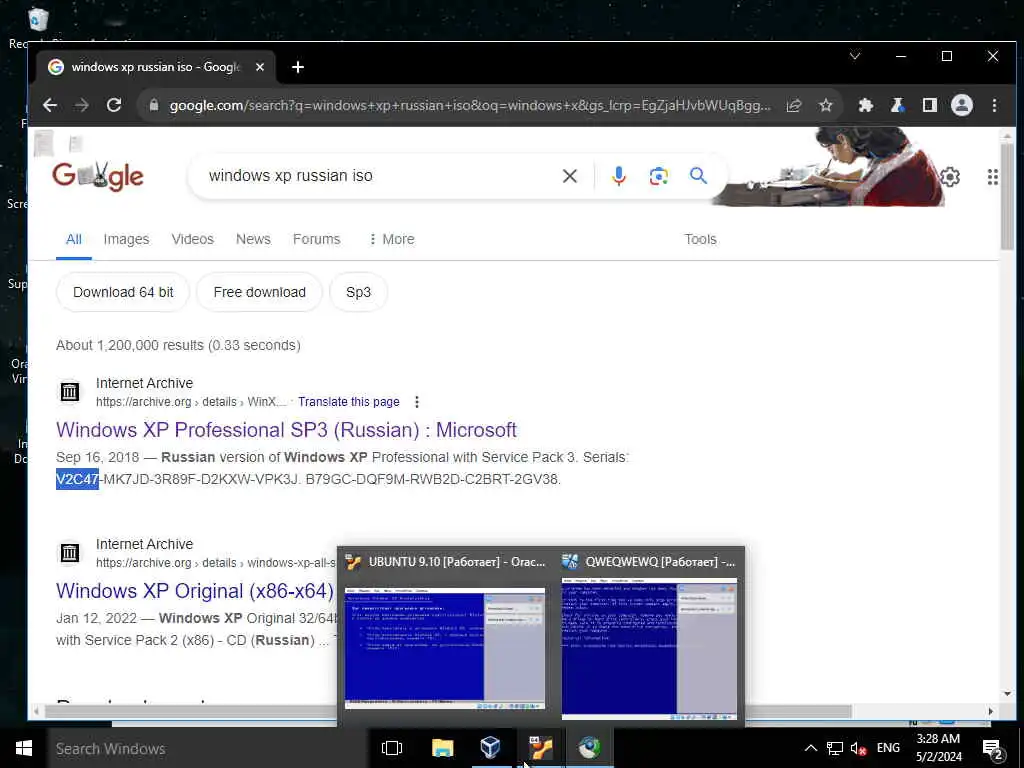Open the tab search dropdown arrow
1024x768 pixels.
[854, 56]
